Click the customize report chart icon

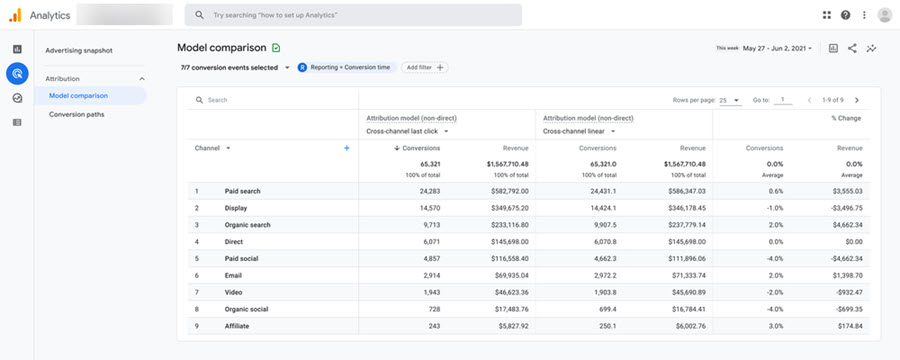(x=833, y=49)
